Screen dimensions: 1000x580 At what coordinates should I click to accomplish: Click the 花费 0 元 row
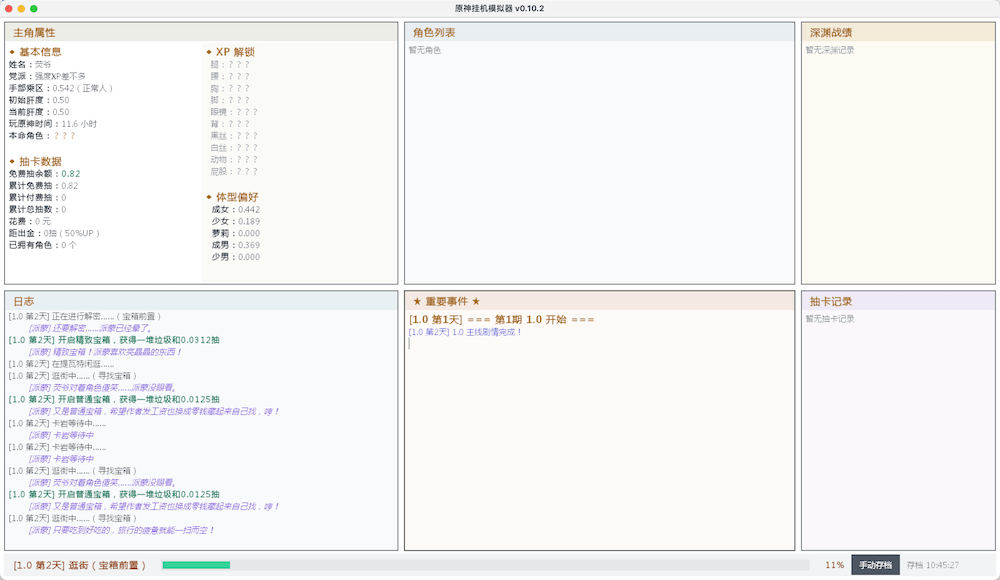coord(29,221)
